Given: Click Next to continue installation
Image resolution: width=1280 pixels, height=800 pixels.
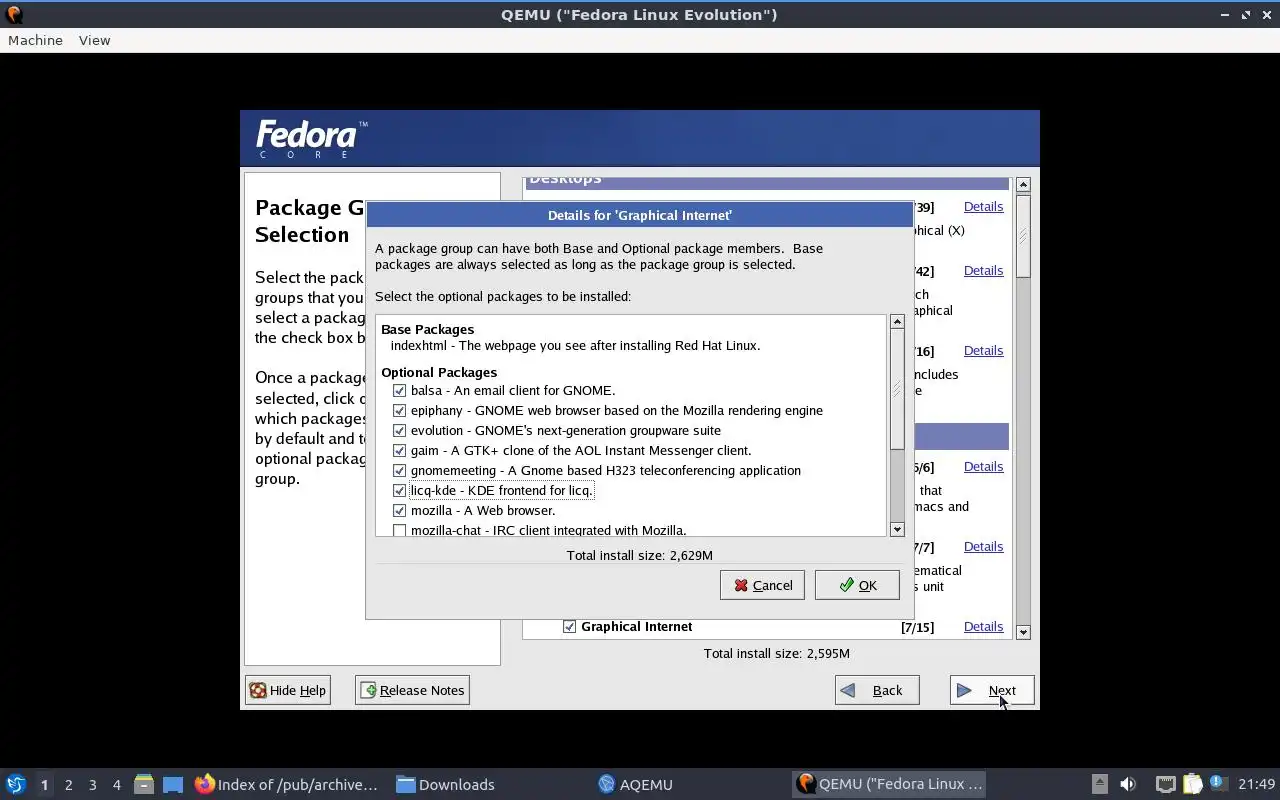Looking at the screenshot, I should point(992,690).
